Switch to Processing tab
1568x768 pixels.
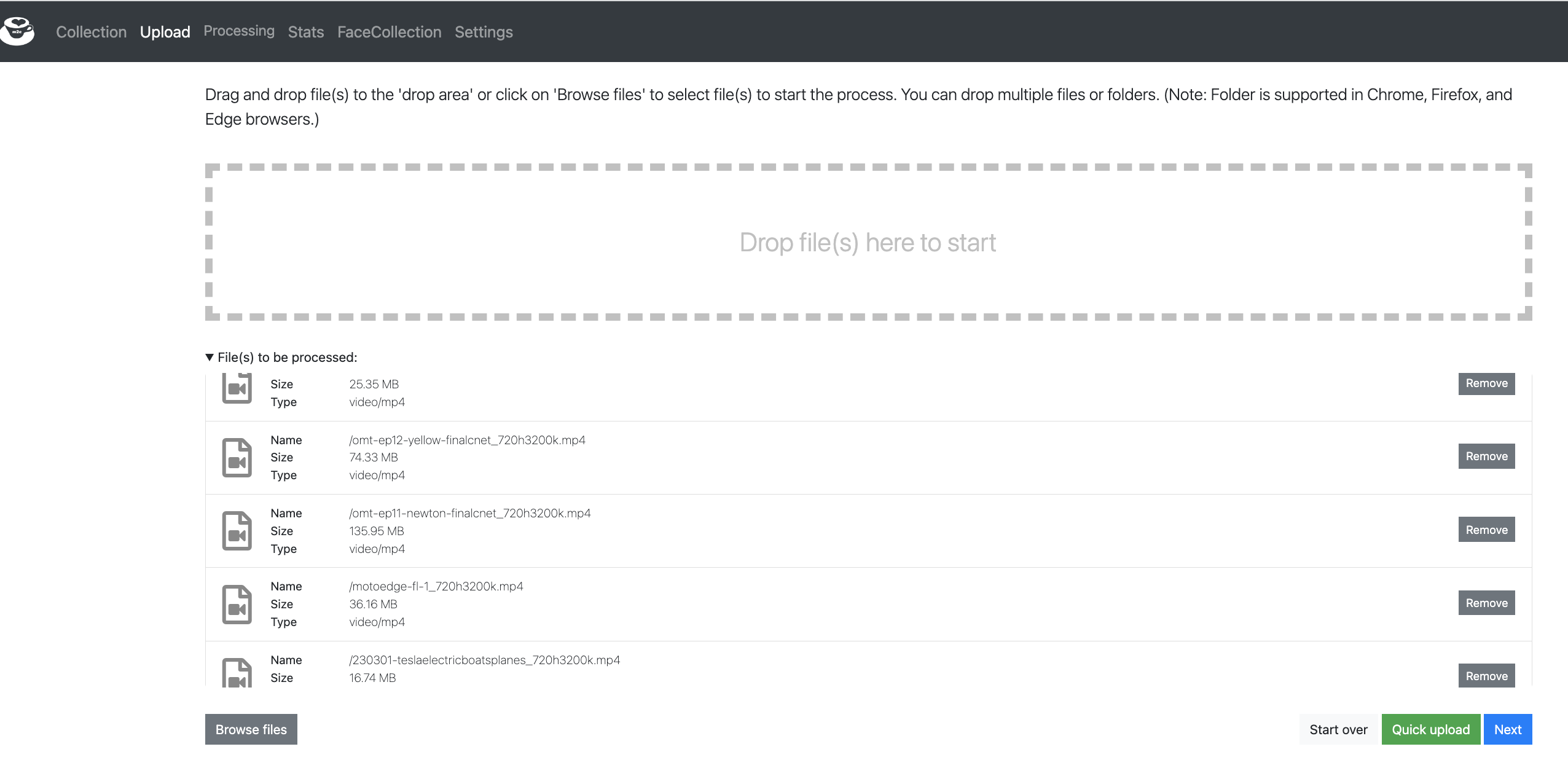pyautogui.click(x=239, y=31)
